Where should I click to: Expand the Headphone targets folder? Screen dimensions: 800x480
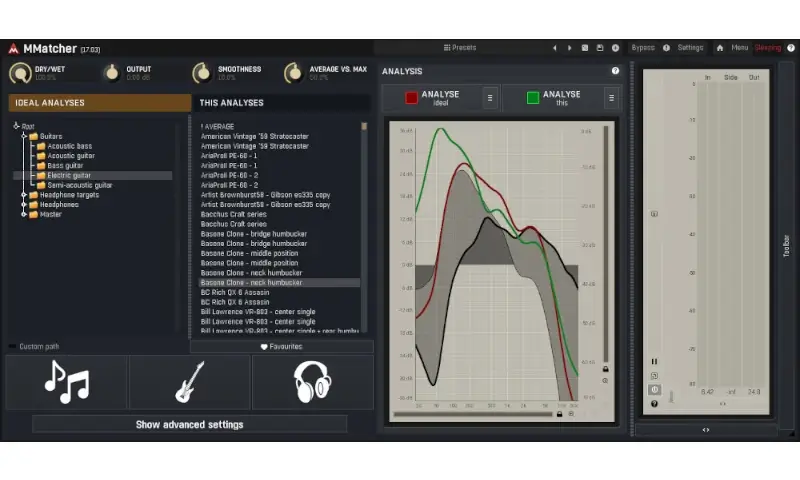[x=24, y=195]
